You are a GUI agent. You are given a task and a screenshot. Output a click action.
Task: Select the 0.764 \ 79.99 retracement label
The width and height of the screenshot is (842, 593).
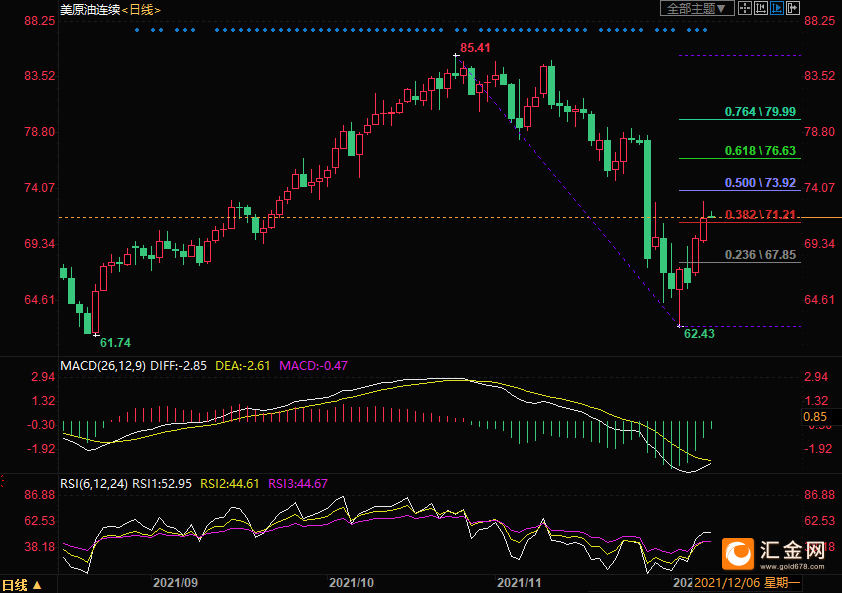tap(761, 112)
